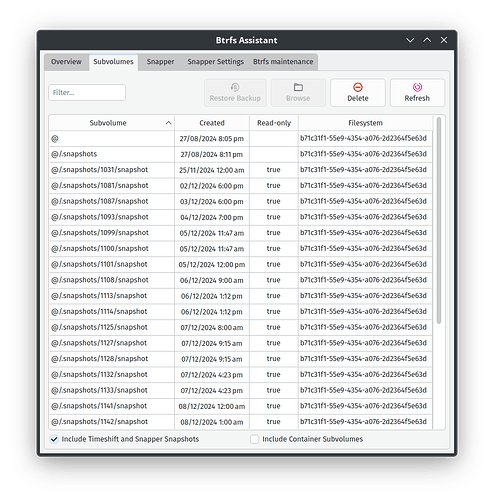
Task: Select @/.snapshots/1093/snapshot row
Action: (x=241, y=217)
